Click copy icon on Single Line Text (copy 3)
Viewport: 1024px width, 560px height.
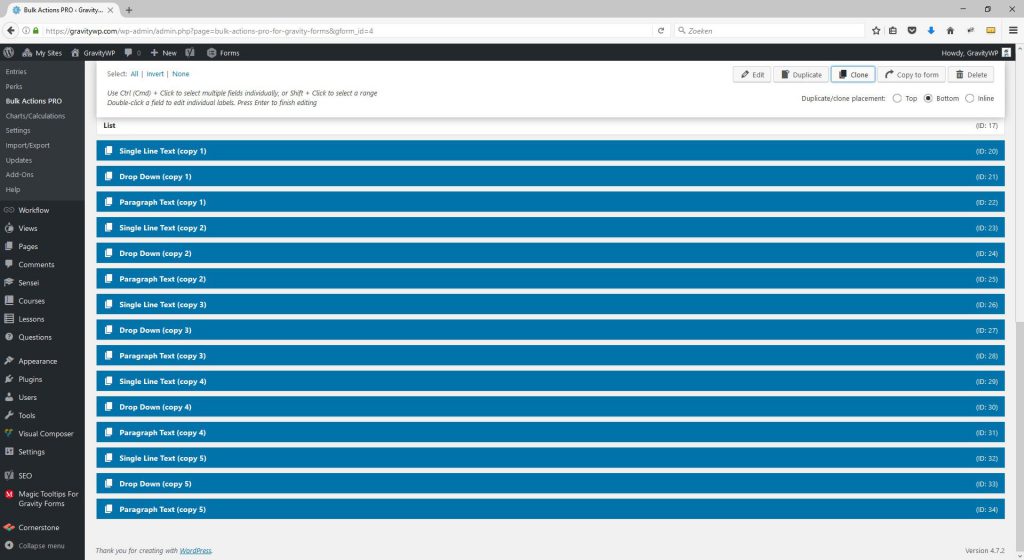point(108,304)
